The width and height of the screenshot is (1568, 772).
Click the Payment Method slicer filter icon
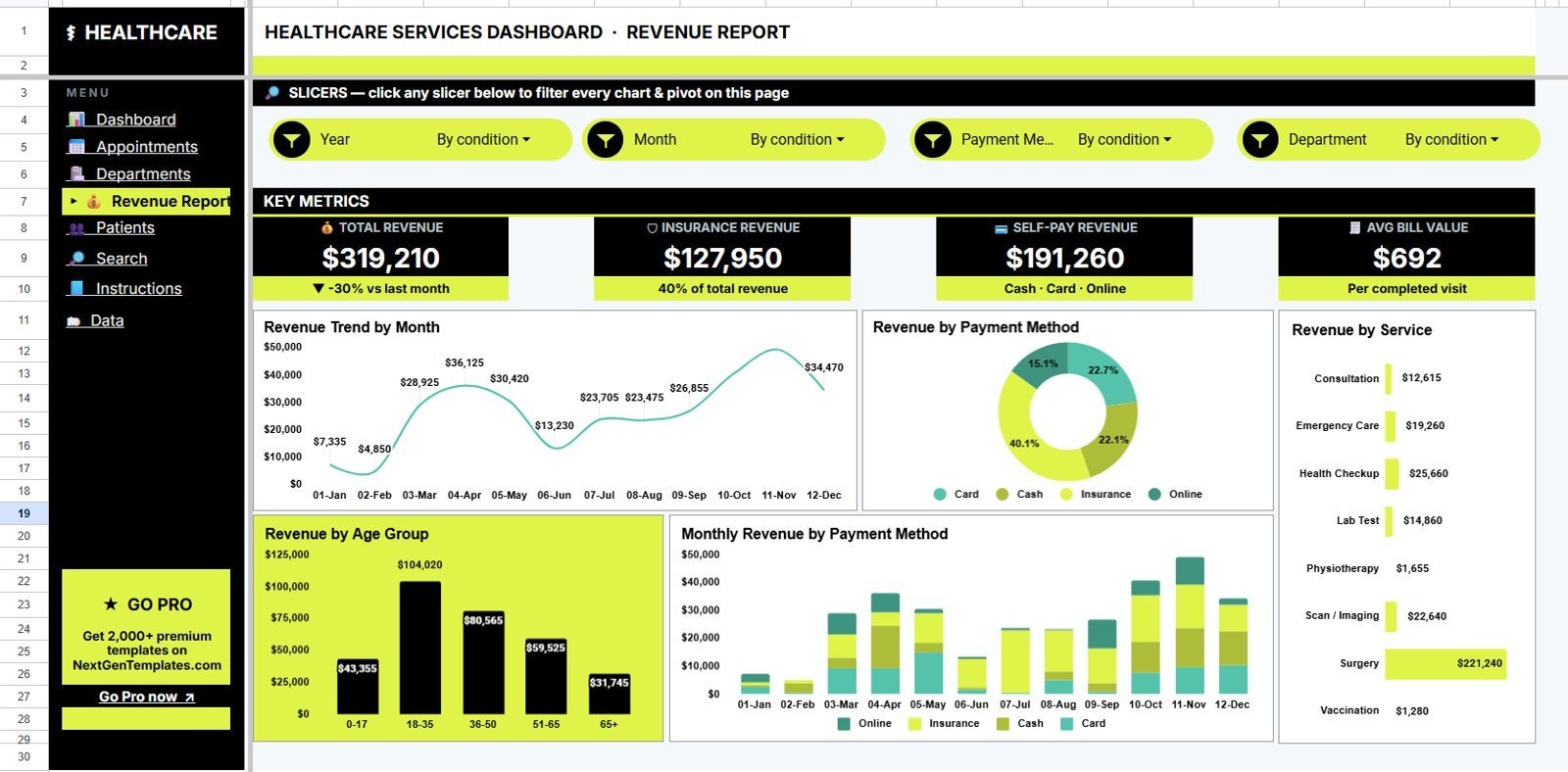(933, 140)
